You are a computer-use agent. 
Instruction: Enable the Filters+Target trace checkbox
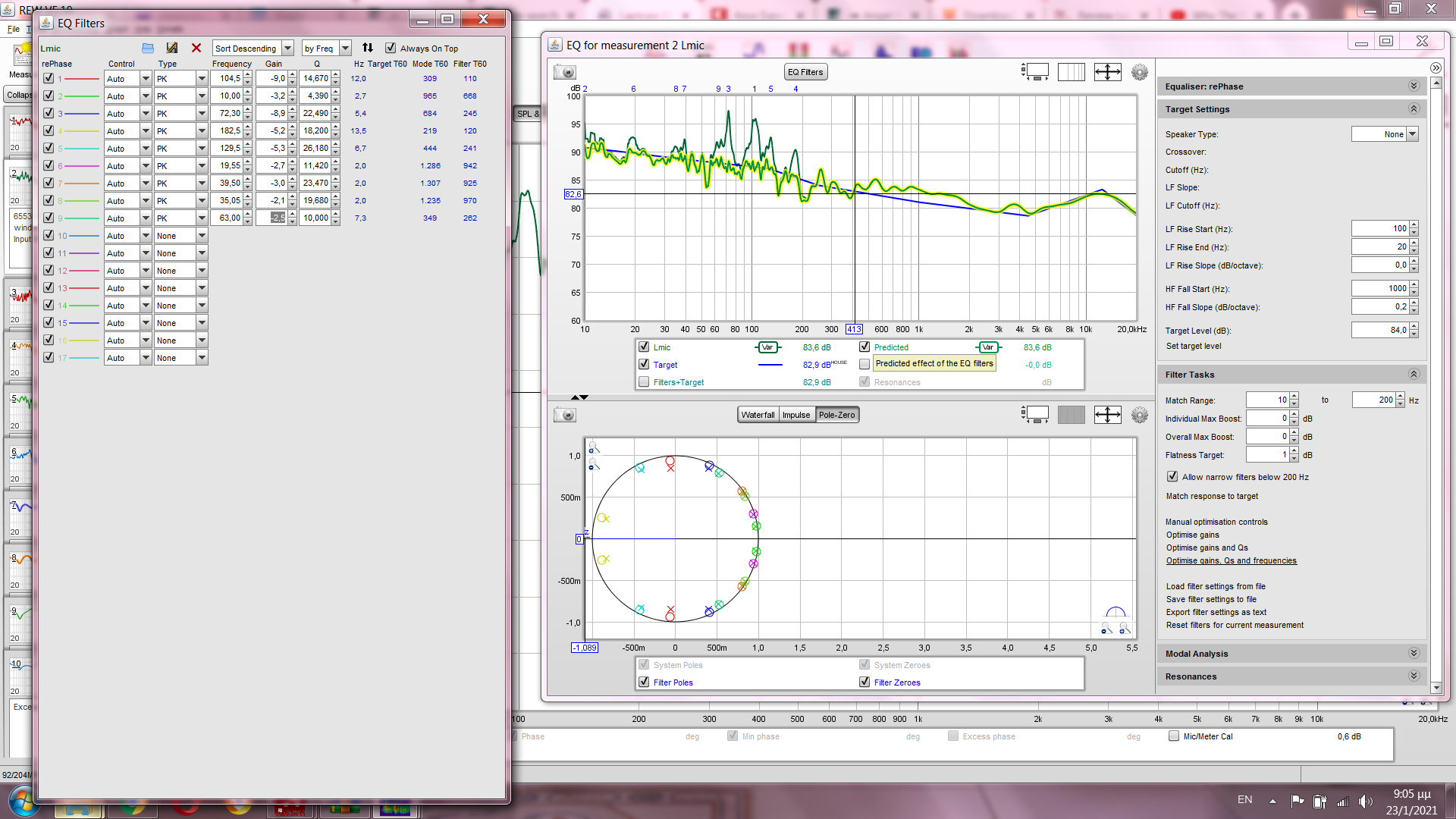(644, 382)
